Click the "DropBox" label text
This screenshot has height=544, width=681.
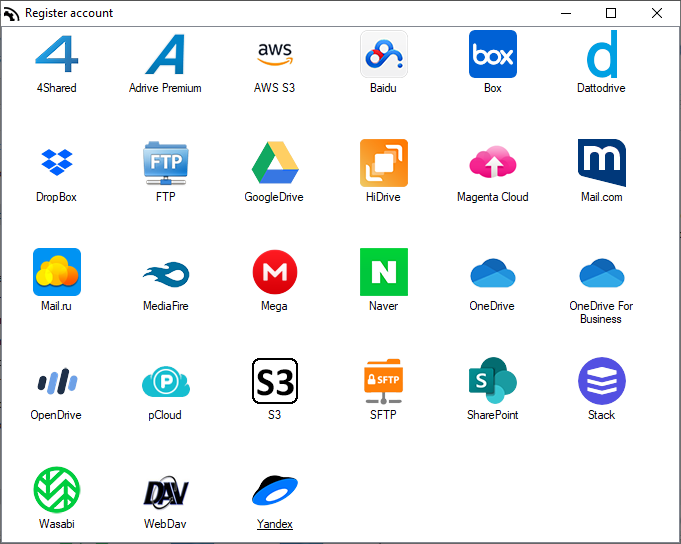56,197
